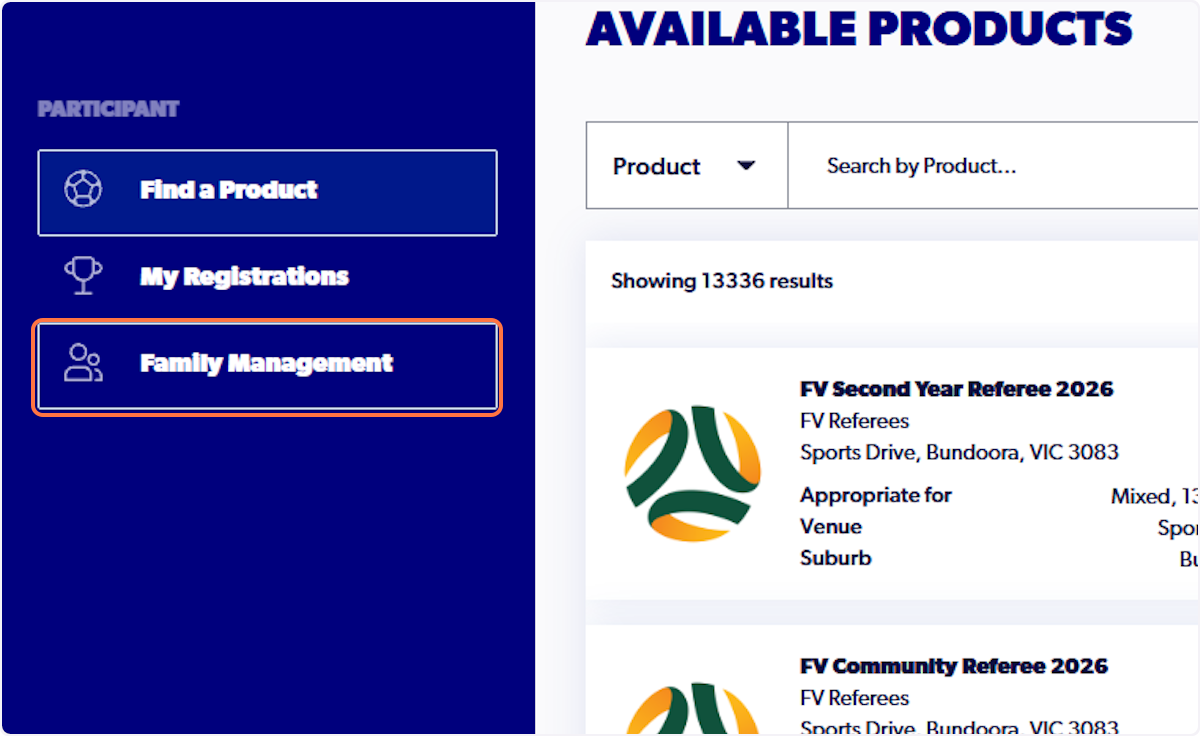Screen dimensions: 1200x736
Task: Click the soccer ball icon beside Find a Product
Action: (84, 187)
